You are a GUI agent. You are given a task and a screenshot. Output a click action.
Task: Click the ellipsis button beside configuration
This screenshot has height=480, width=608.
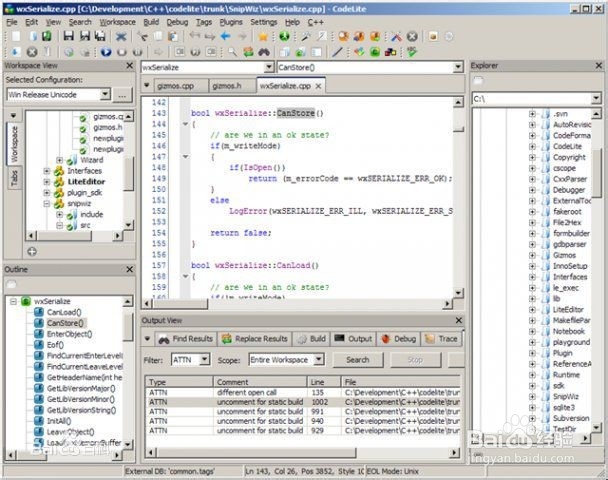(122, 95)
